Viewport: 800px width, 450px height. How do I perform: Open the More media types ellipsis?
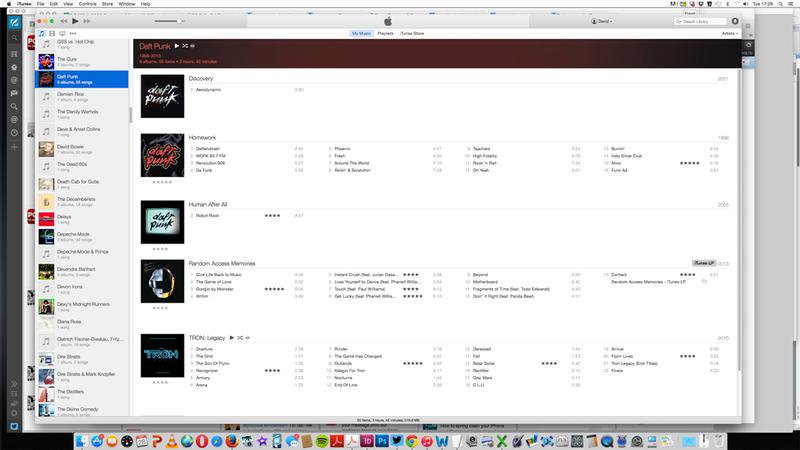(x=73, y=33)
